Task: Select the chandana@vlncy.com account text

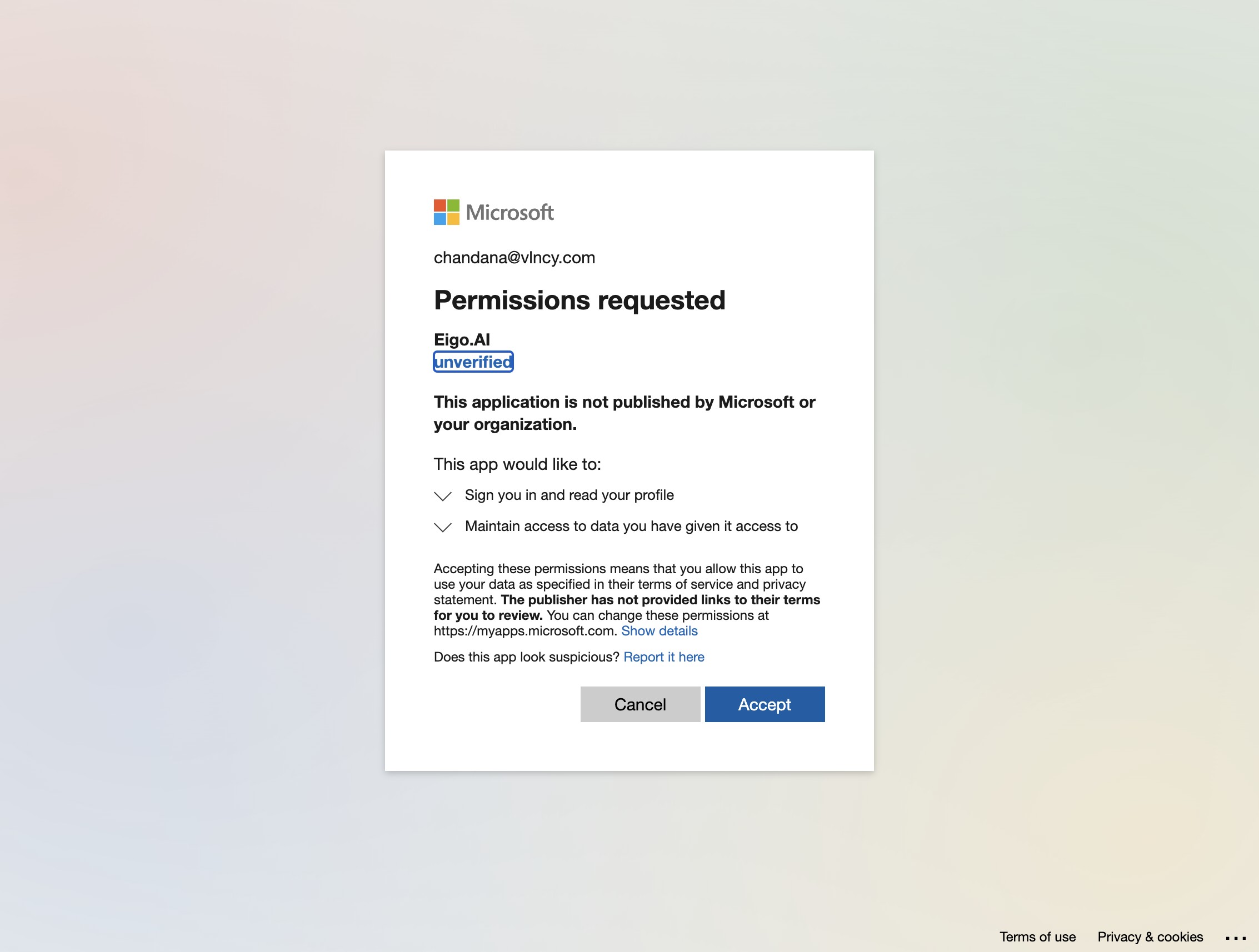Action: [514, 258]
